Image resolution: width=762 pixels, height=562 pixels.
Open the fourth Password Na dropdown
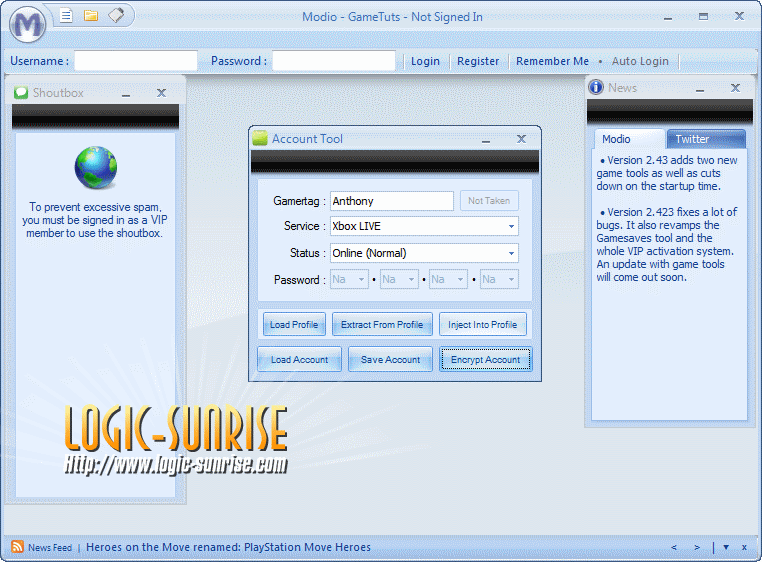point(499,279)
